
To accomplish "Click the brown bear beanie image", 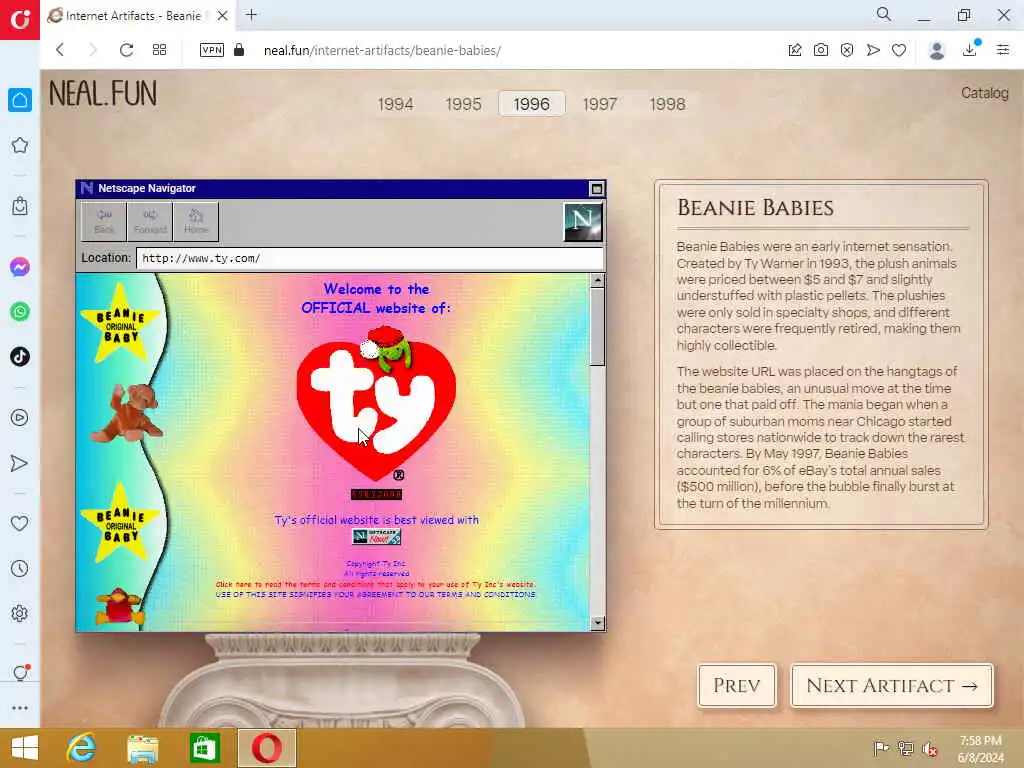I will [127, 413].
